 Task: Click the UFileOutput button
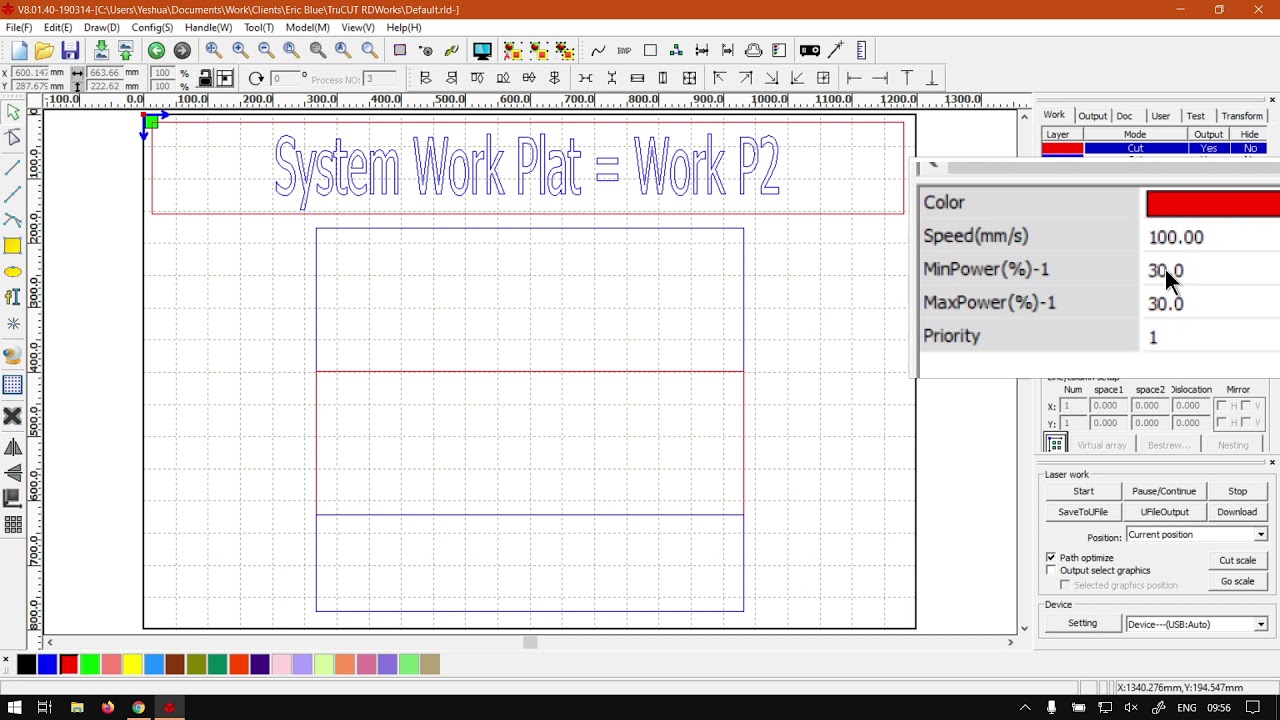(x=1164, y=512)
